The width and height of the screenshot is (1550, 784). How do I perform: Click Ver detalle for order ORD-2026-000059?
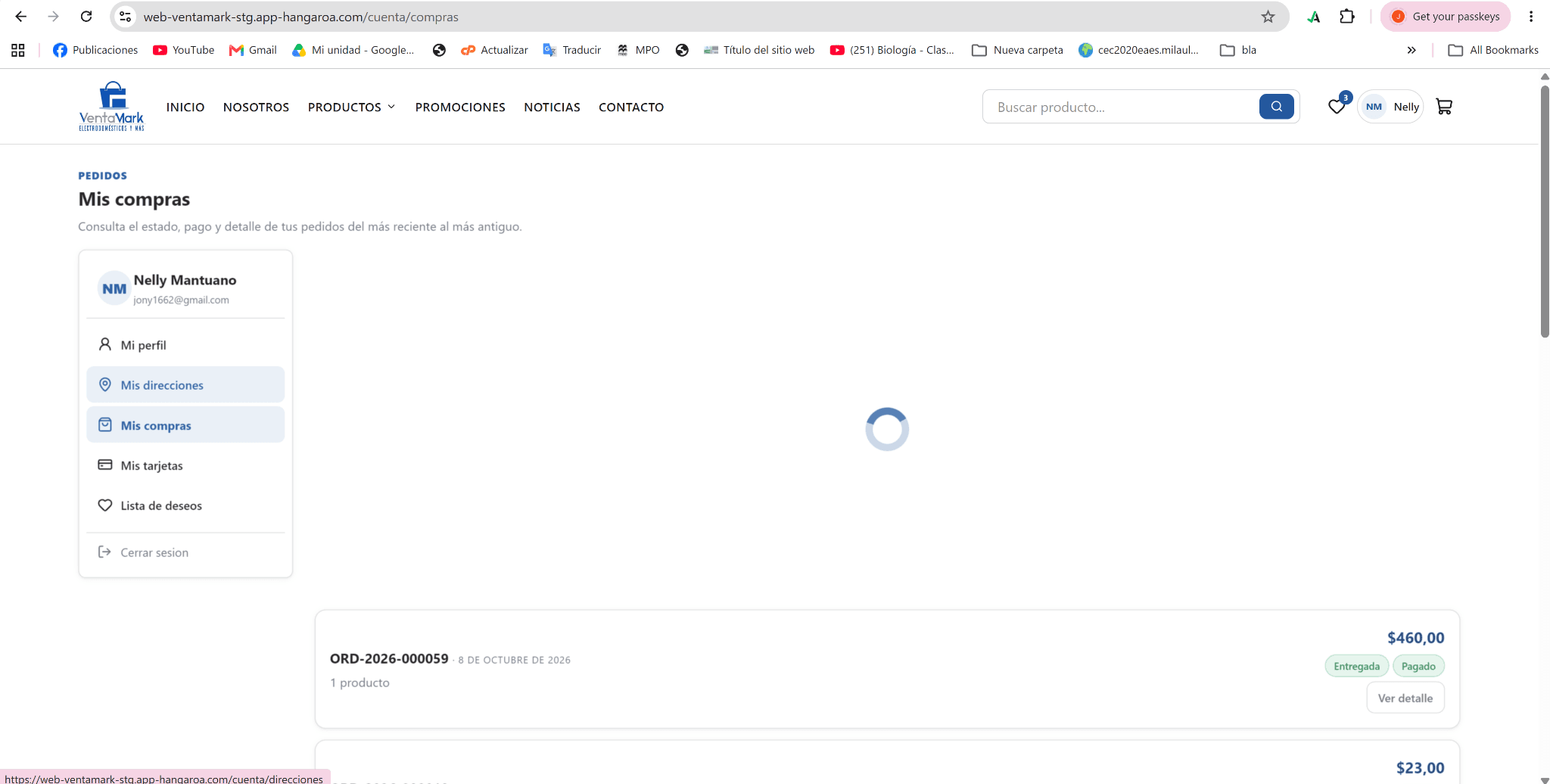click(1405, 698)
